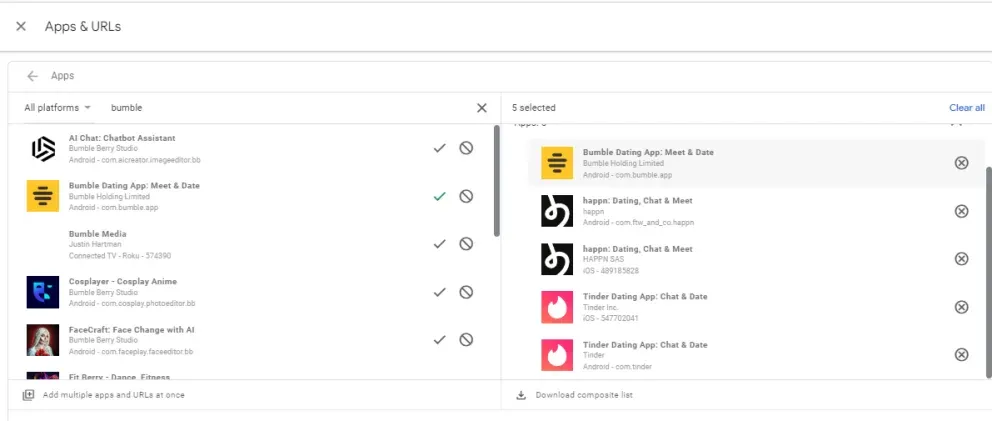This screenshot has width=992, height=421.
Task: Click iOS - 489185828 identifier text
Action: 611,270
